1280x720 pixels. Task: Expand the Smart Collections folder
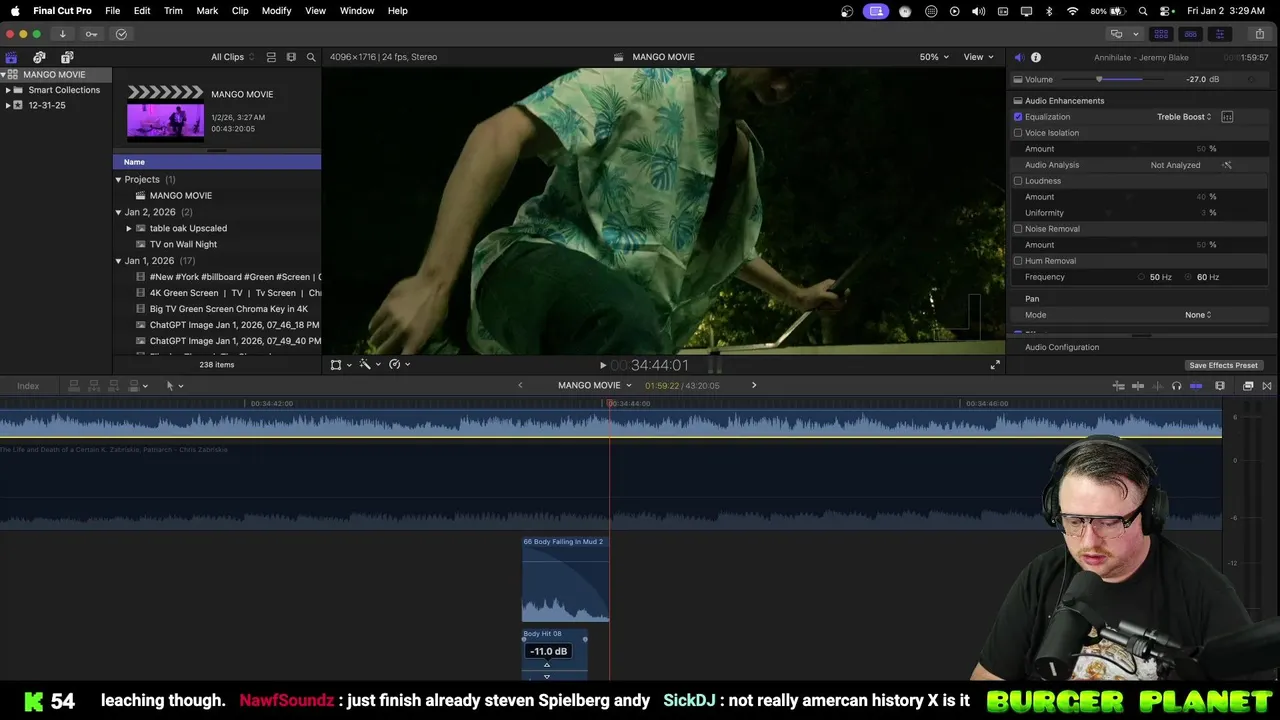(8, 90)
